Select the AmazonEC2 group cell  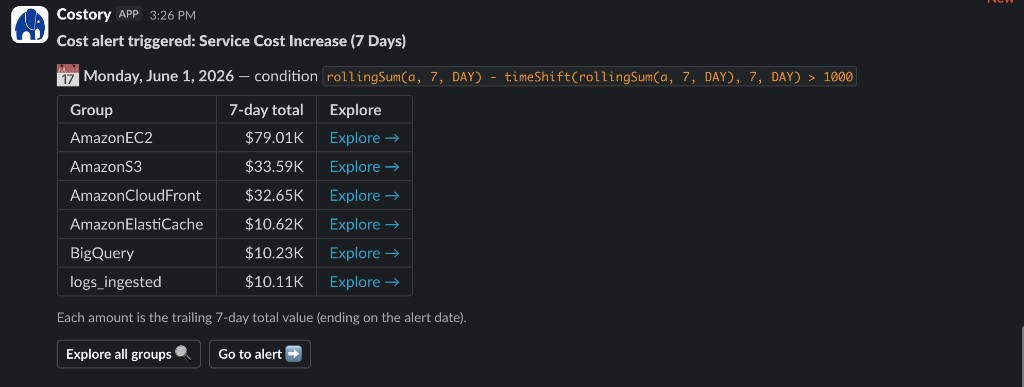coord(137,138)
